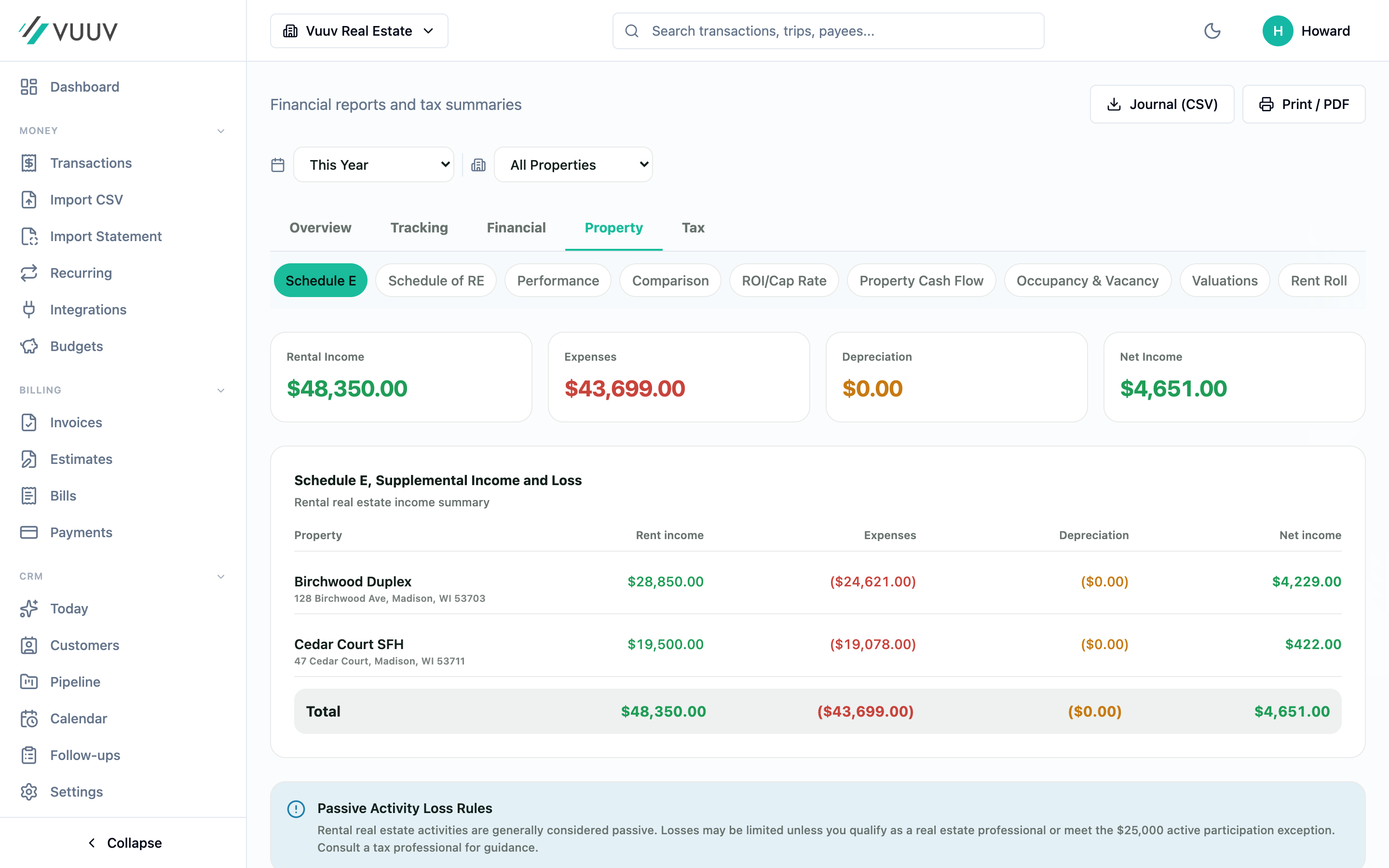This screenshot has width=1389, height=868.
Task: Open the Schedule of RE report
Action: tap(436, 281)
